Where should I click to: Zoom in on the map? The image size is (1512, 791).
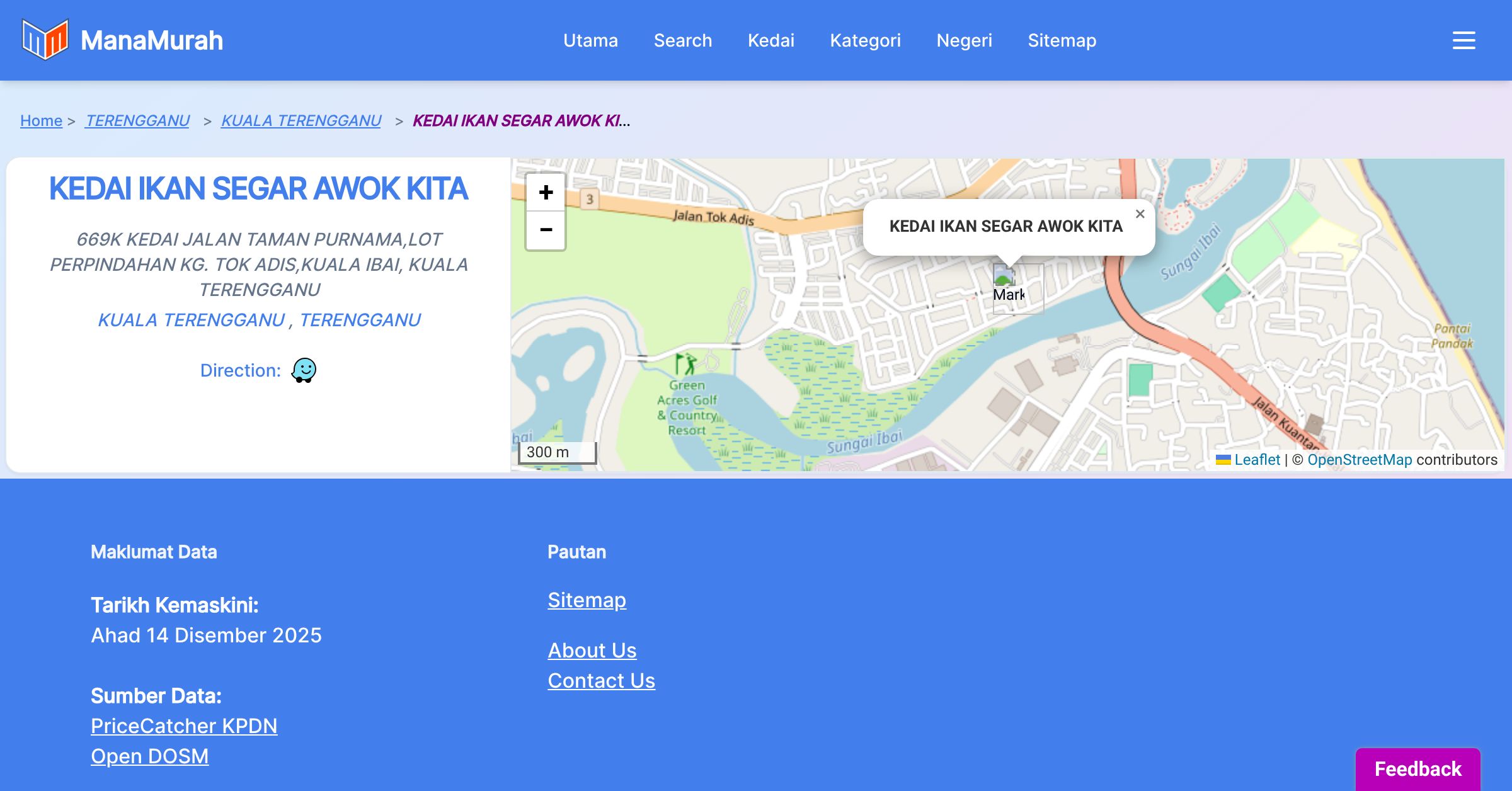pos(546,193)
